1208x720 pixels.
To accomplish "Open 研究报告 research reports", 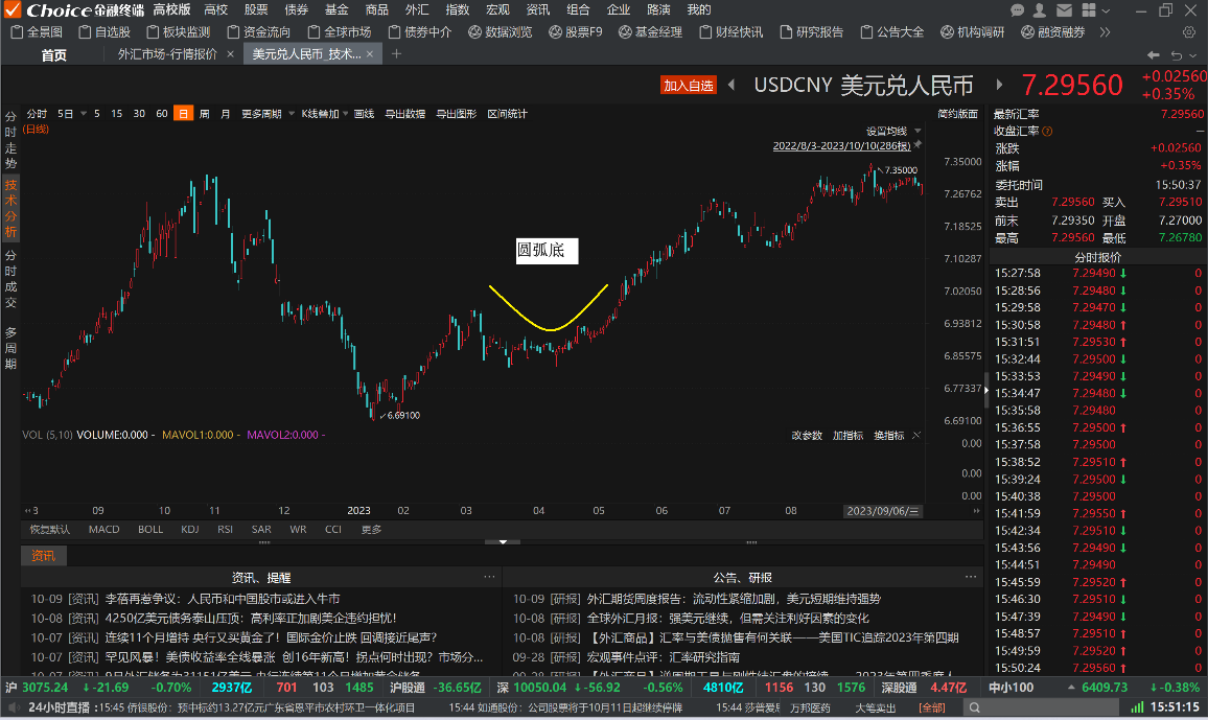I will [811, 32].
